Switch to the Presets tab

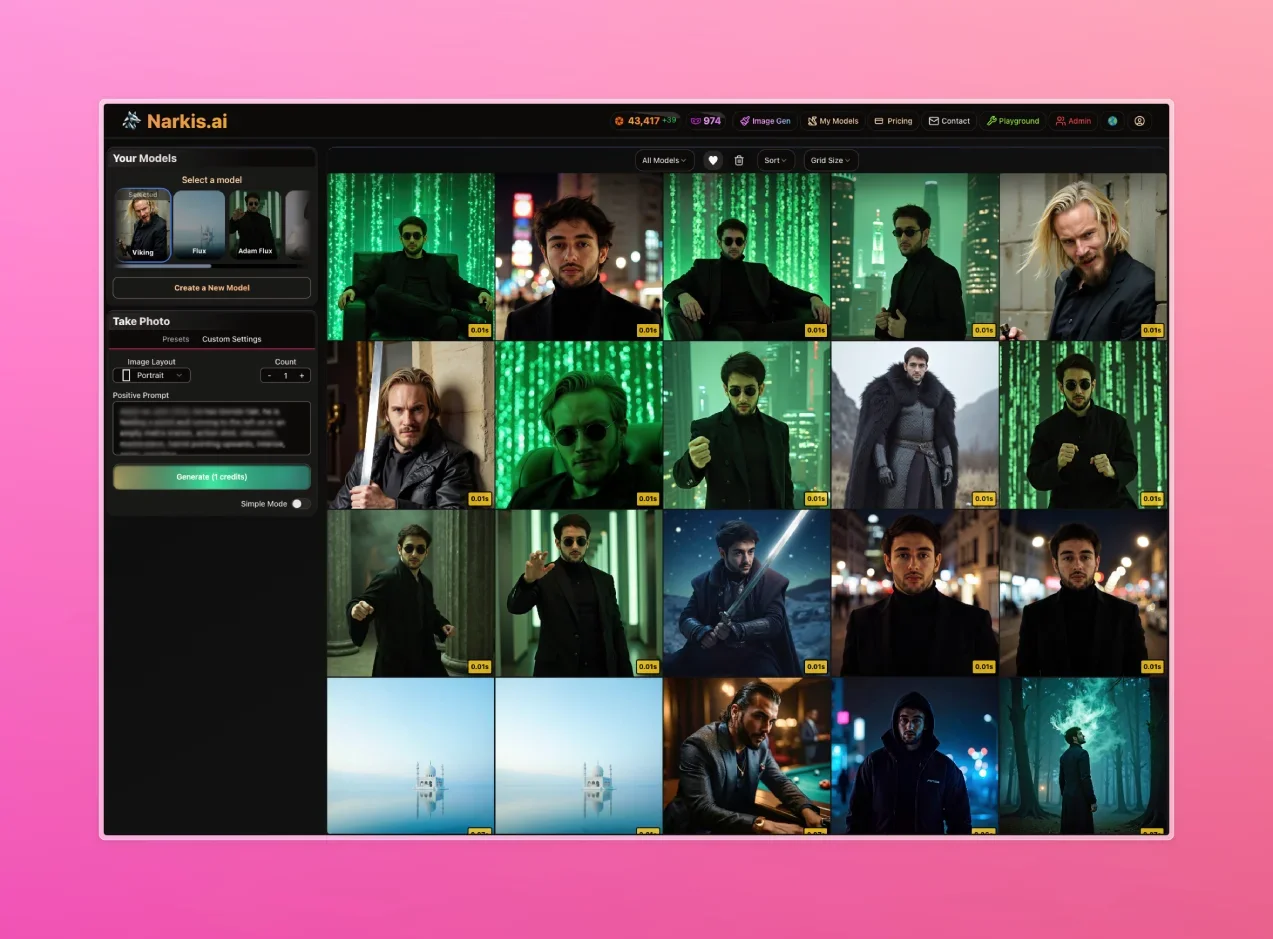(176, 339)
